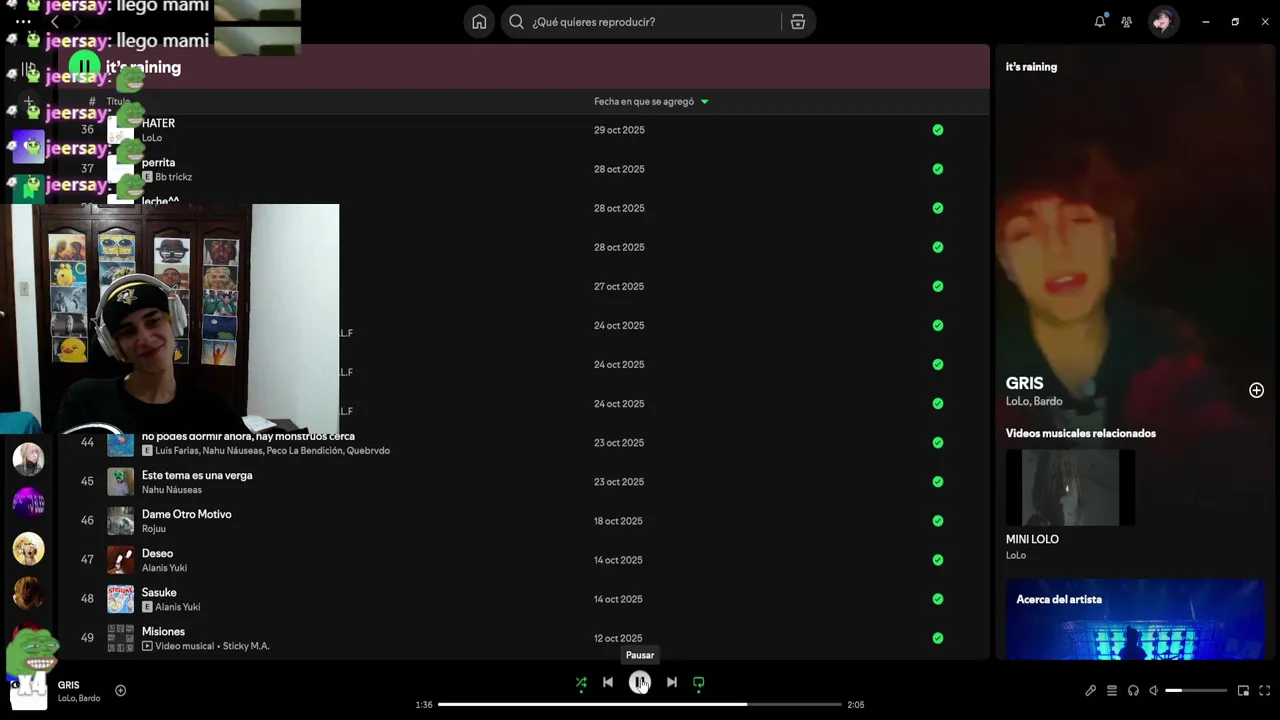Screen dimensions: 1280x720
Task: Click the magnifier icon in search bar
Action: (516, 22)
